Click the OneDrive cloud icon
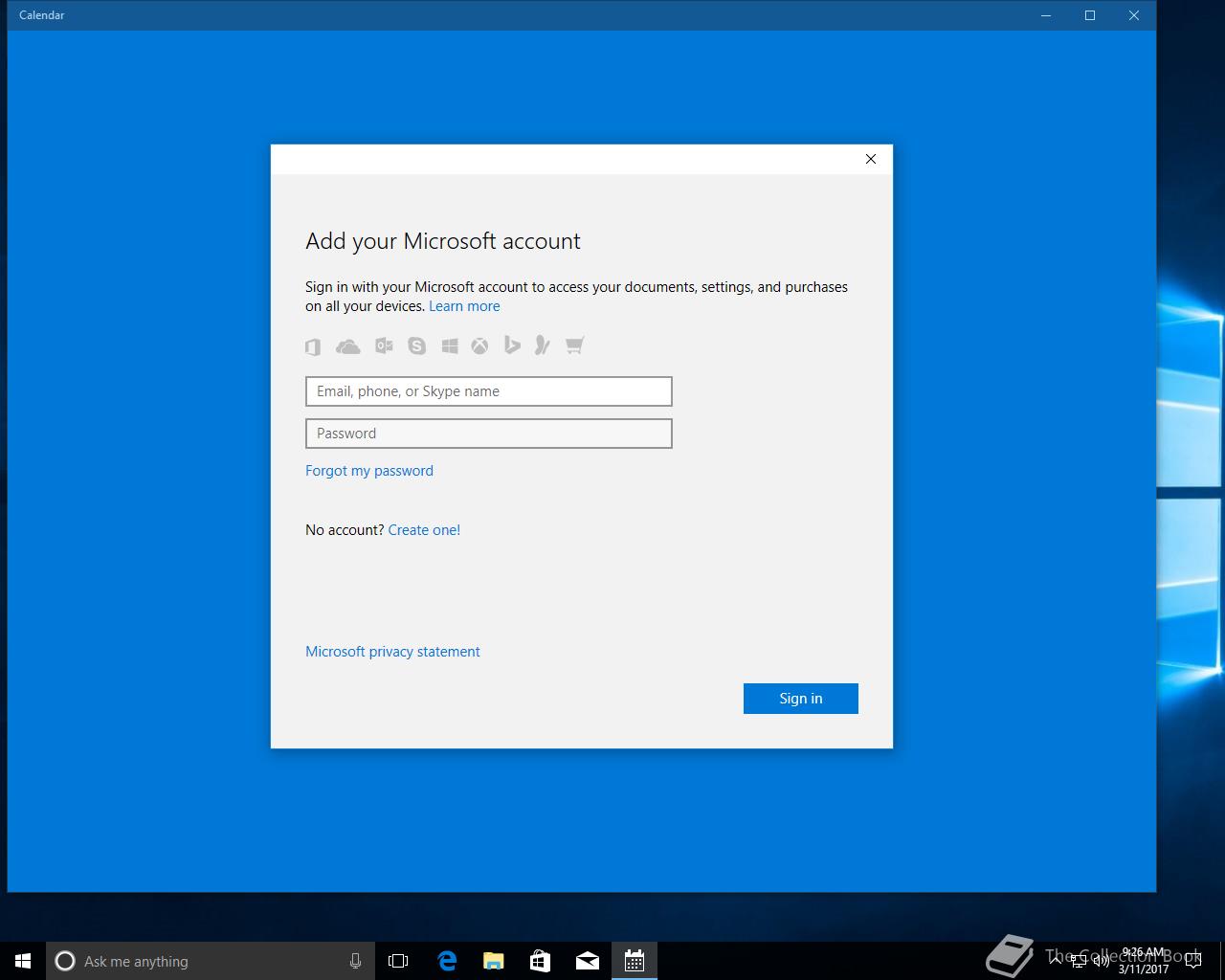Image resolution: width=1225 pixels, height=980 pixels. pos(348,346)
